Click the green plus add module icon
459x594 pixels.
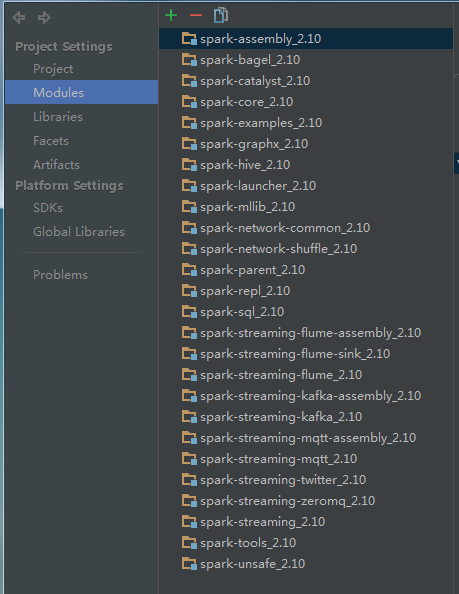tap(171, 16)
